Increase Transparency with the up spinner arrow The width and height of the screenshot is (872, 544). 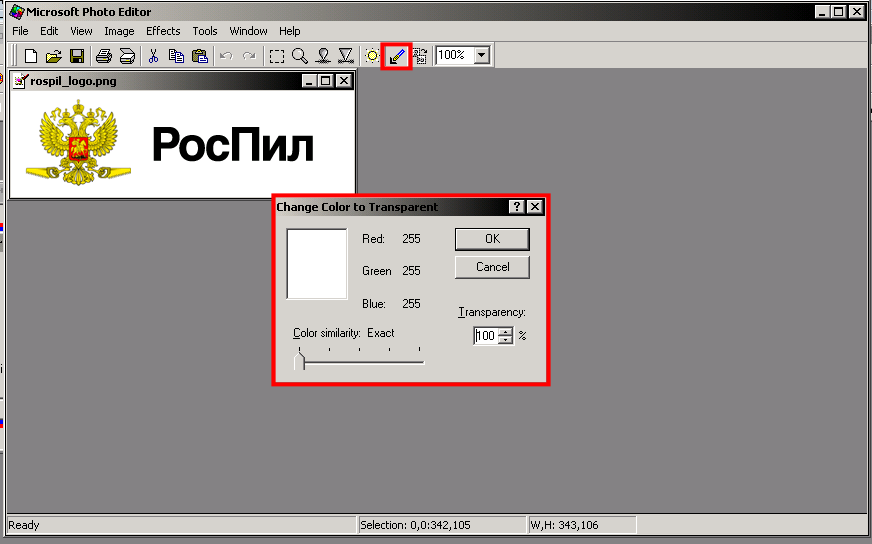506,332
